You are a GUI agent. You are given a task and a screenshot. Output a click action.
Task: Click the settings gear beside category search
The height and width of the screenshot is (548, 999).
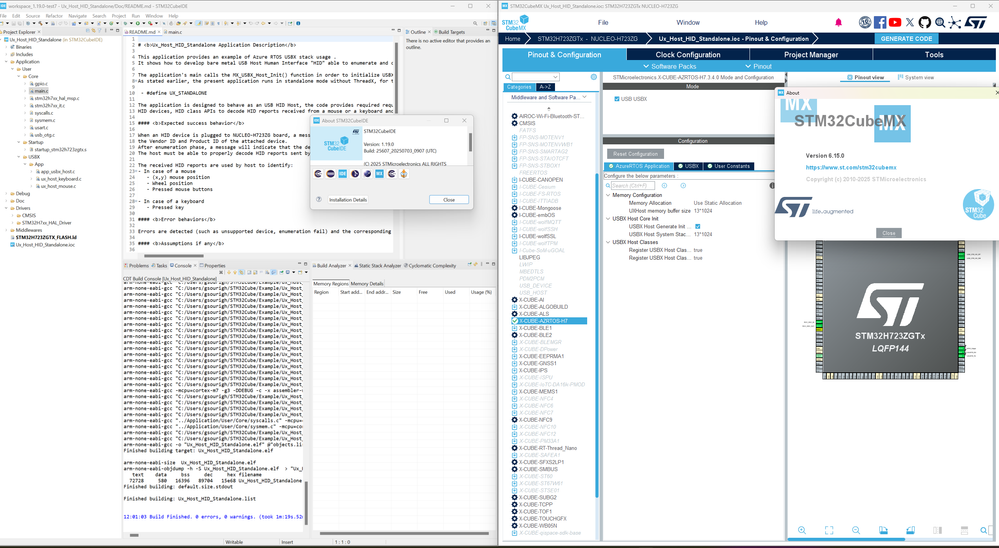(594, 77)
